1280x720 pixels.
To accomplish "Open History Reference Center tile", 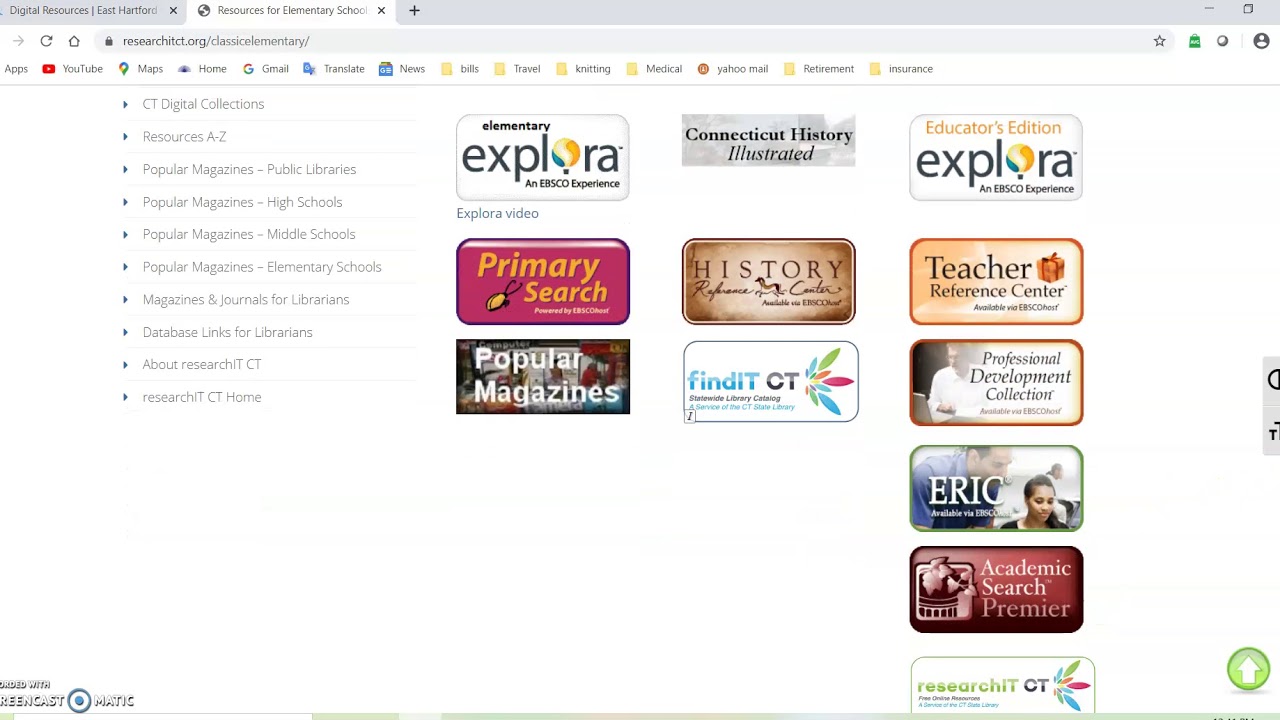I will [x=768, y=281].
